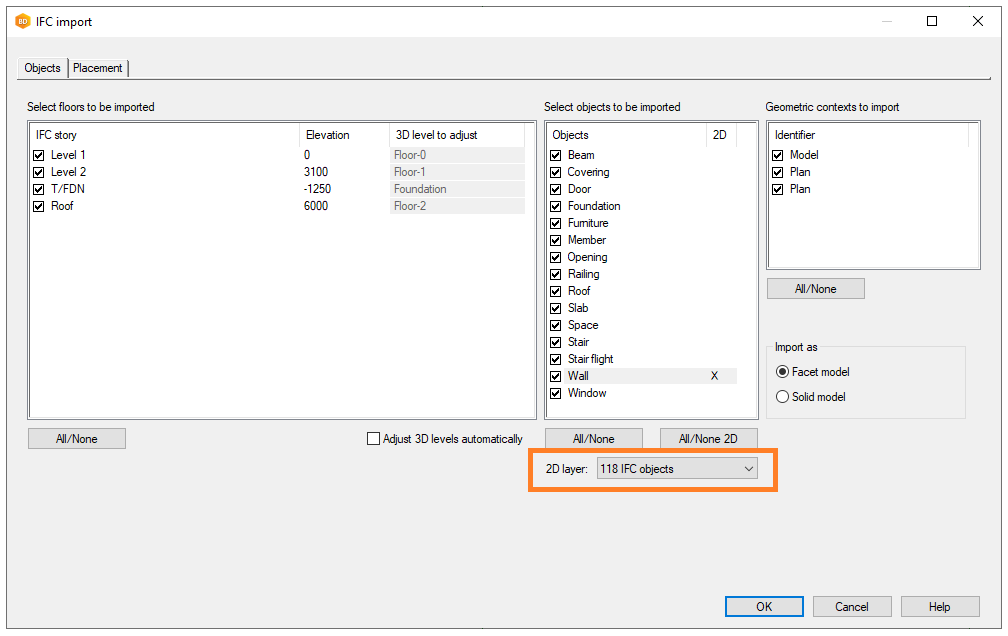Select the Objects tab

point(43,68)
